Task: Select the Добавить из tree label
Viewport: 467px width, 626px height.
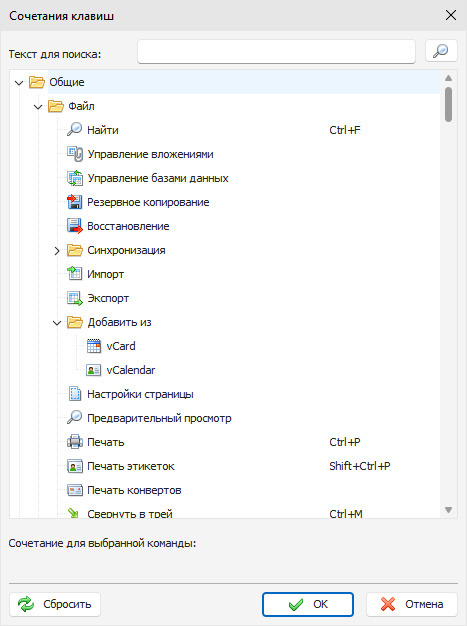Action: (119, 322)
